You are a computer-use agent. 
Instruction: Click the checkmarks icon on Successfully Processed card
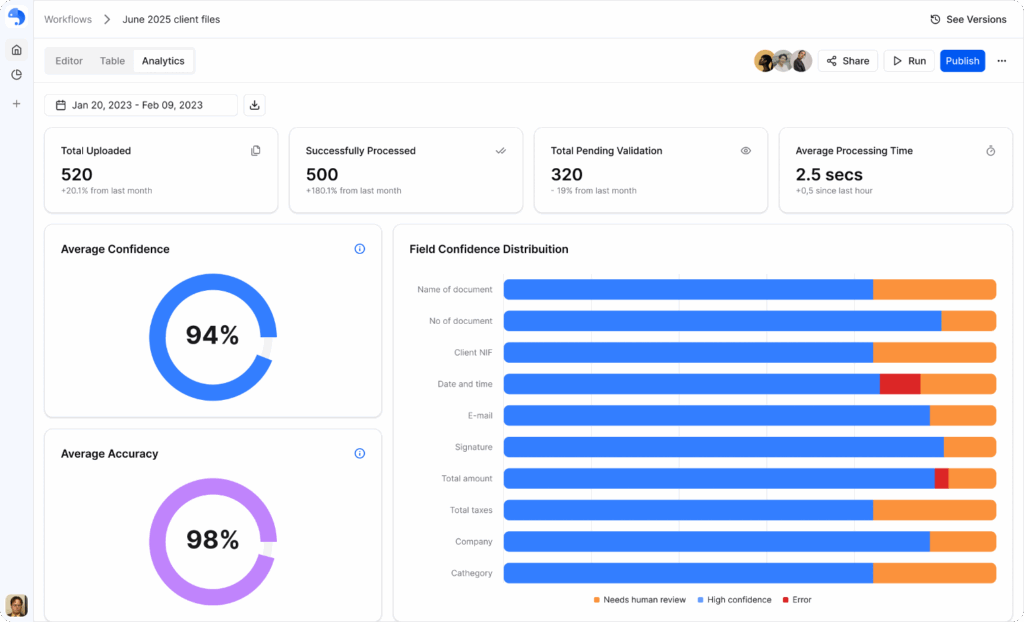[501, 150]
